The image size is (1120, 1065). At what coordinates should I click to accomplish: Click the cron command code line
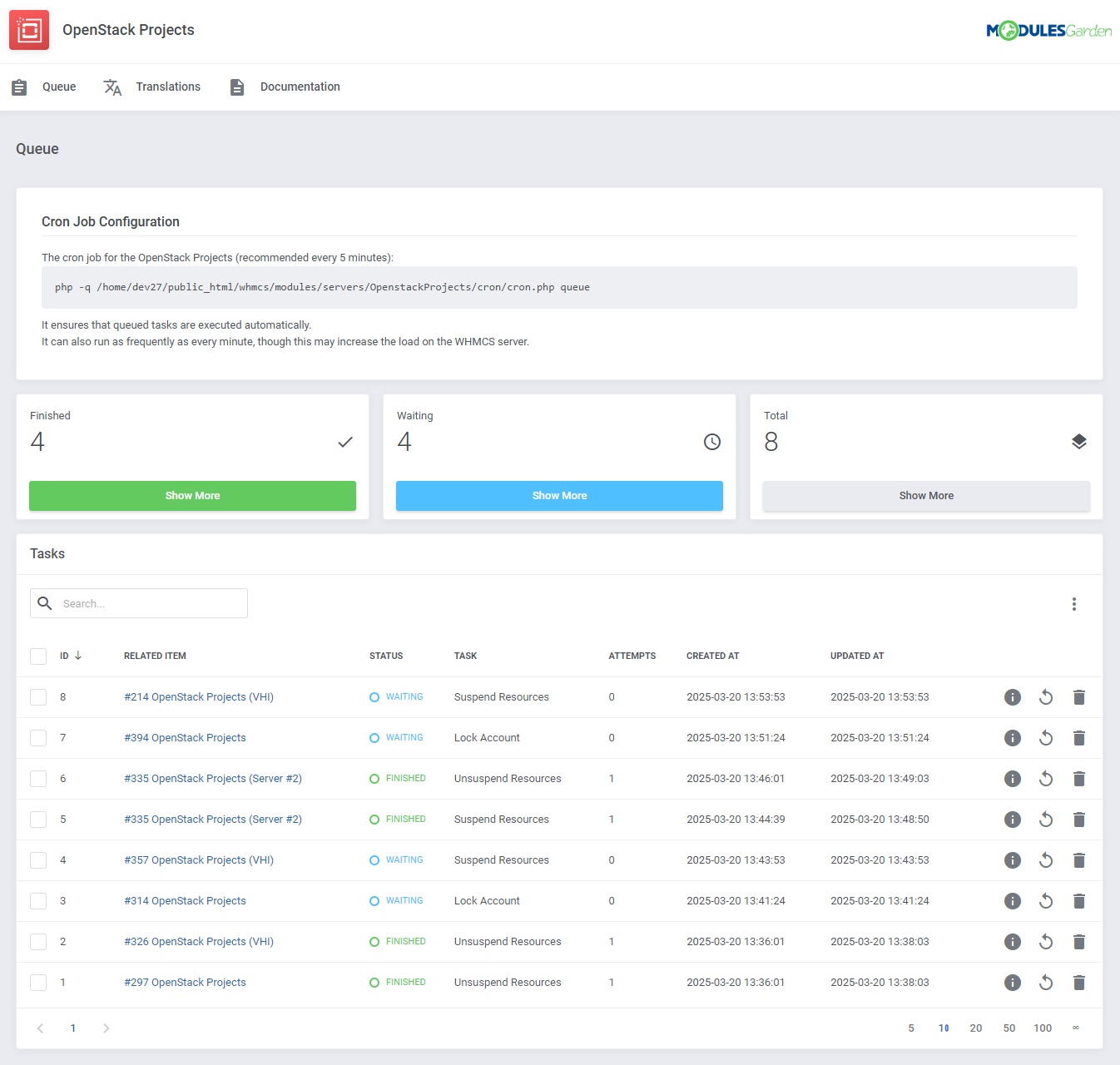point(559,287)
